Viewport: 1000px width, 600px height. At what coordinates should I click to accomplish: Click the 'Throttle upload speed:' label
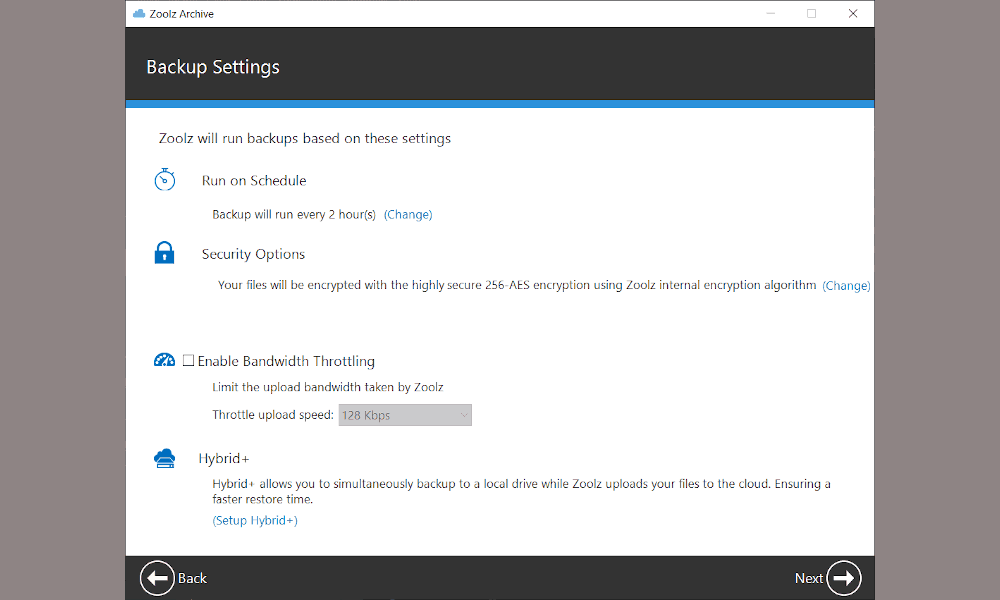[273, 414]
